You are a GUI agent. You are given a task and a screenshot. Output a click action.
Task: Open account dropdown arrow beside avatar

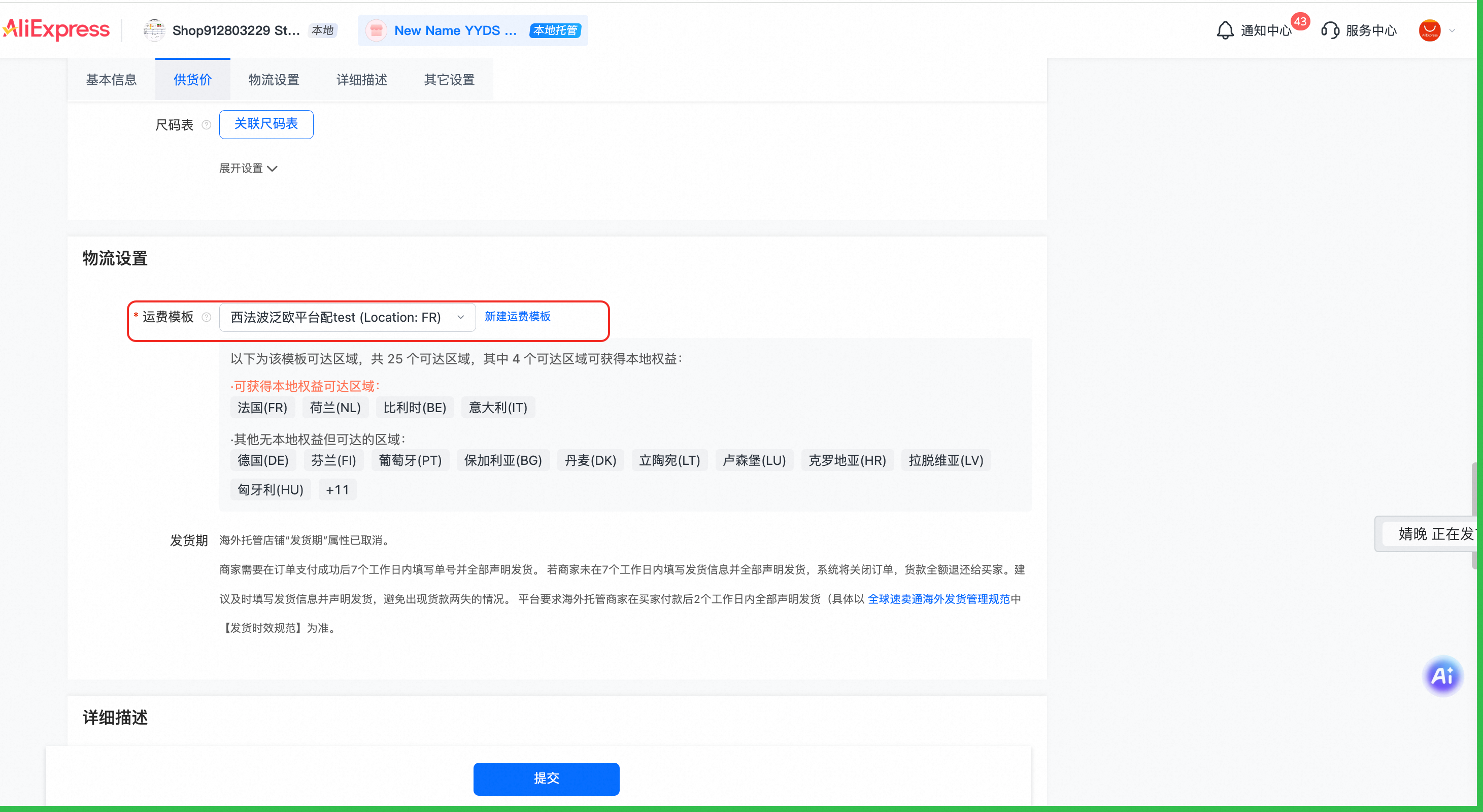(1453, 30)
